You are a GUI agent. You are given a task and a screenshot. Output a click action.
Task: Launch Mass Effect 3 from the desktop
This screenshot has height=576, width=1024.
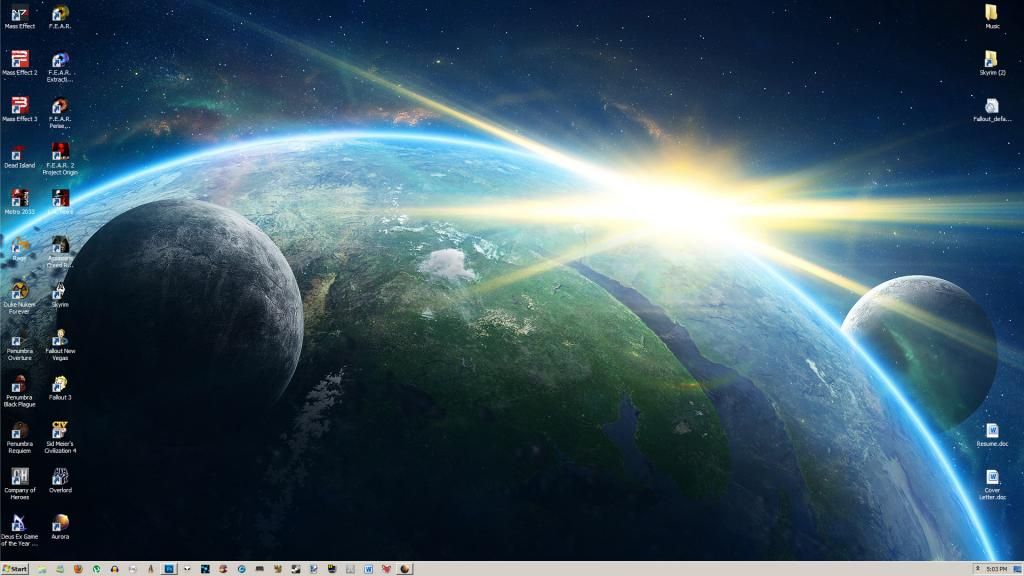point(19,106)
